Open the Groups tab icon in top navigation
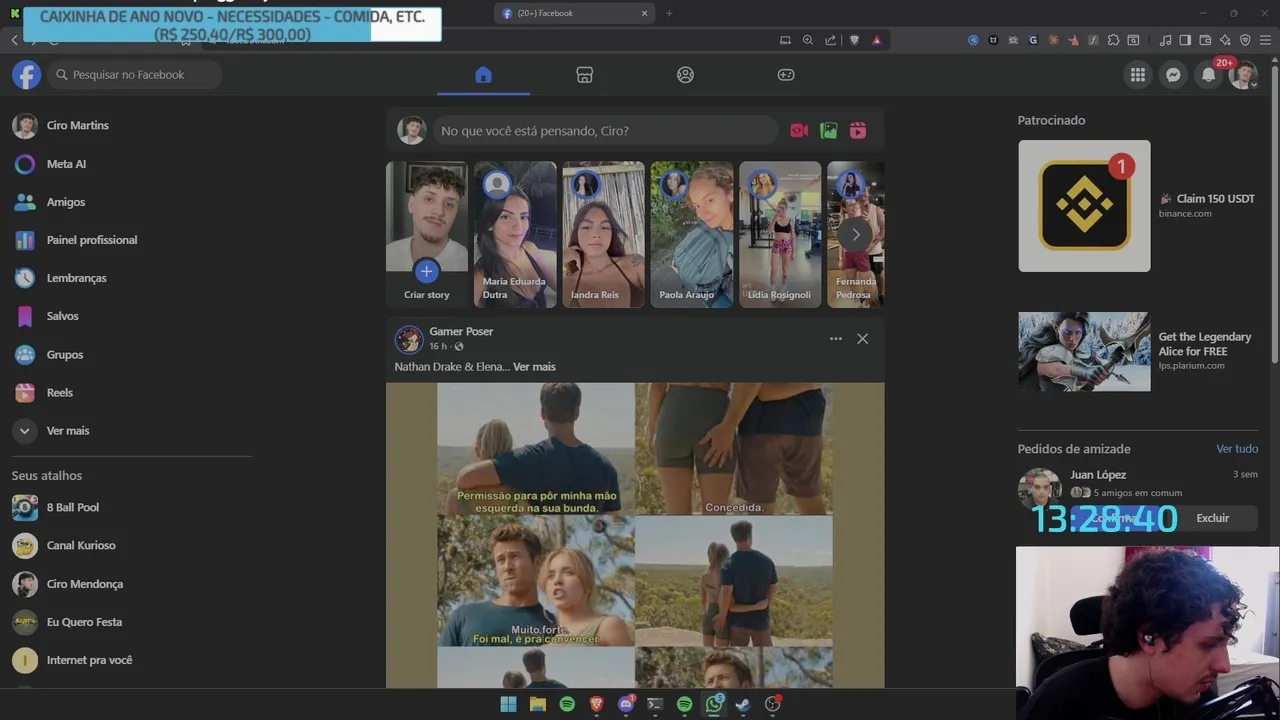 [685, 75]
